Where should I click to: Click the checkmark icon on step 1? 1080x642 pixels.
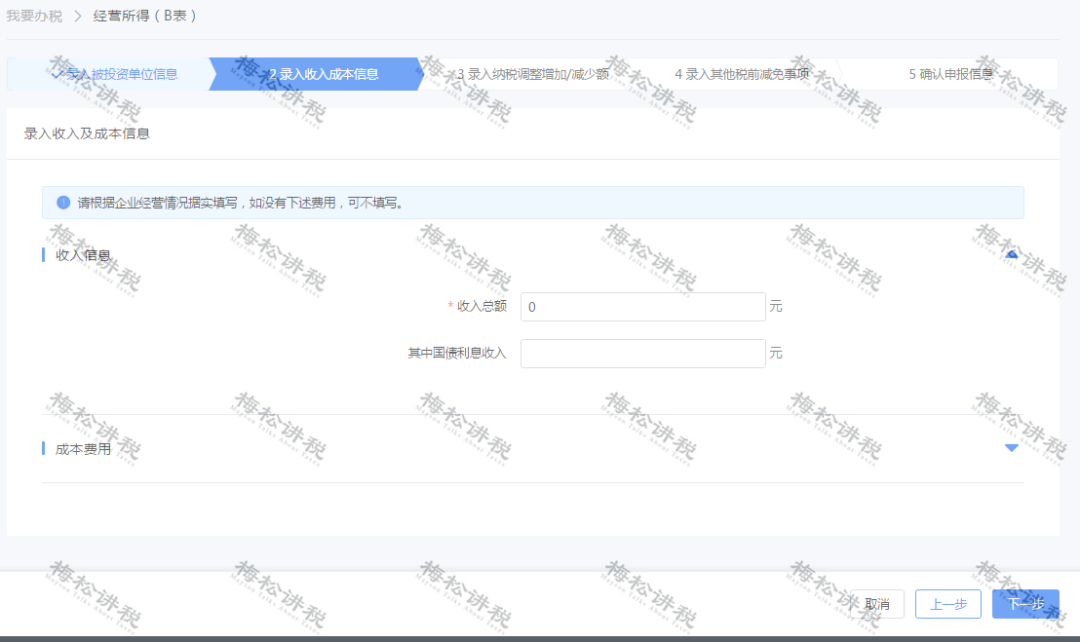pos(57,74)
